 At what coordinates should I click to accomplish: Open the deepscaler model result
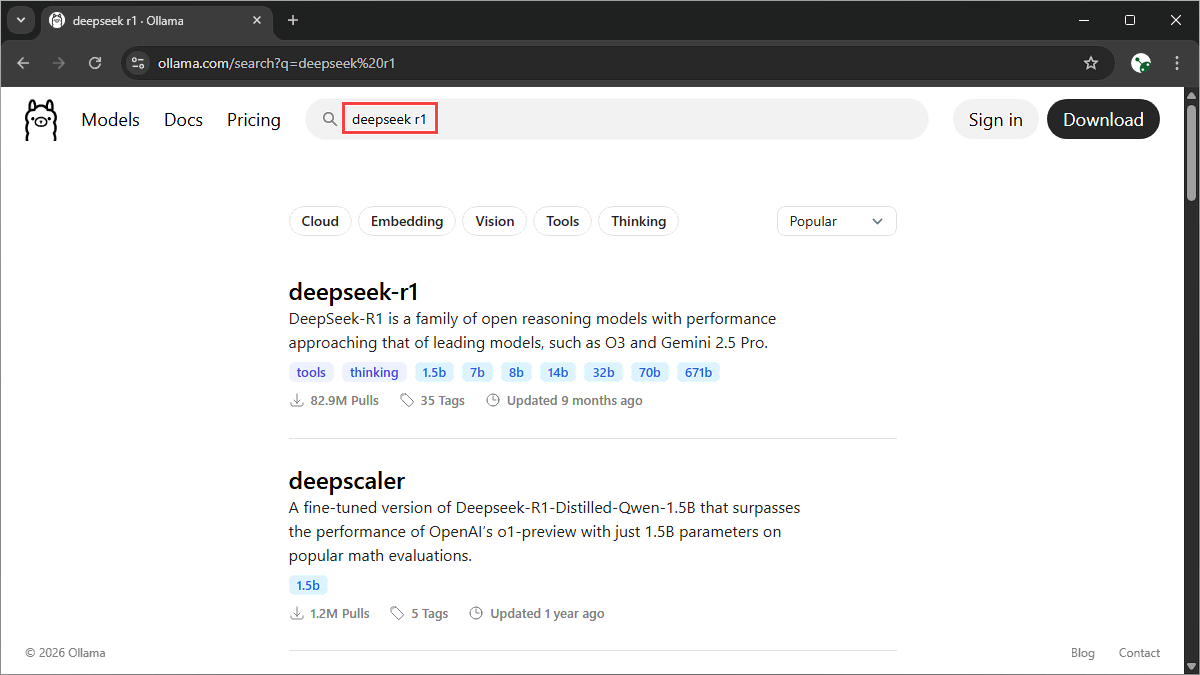[347, 480]
